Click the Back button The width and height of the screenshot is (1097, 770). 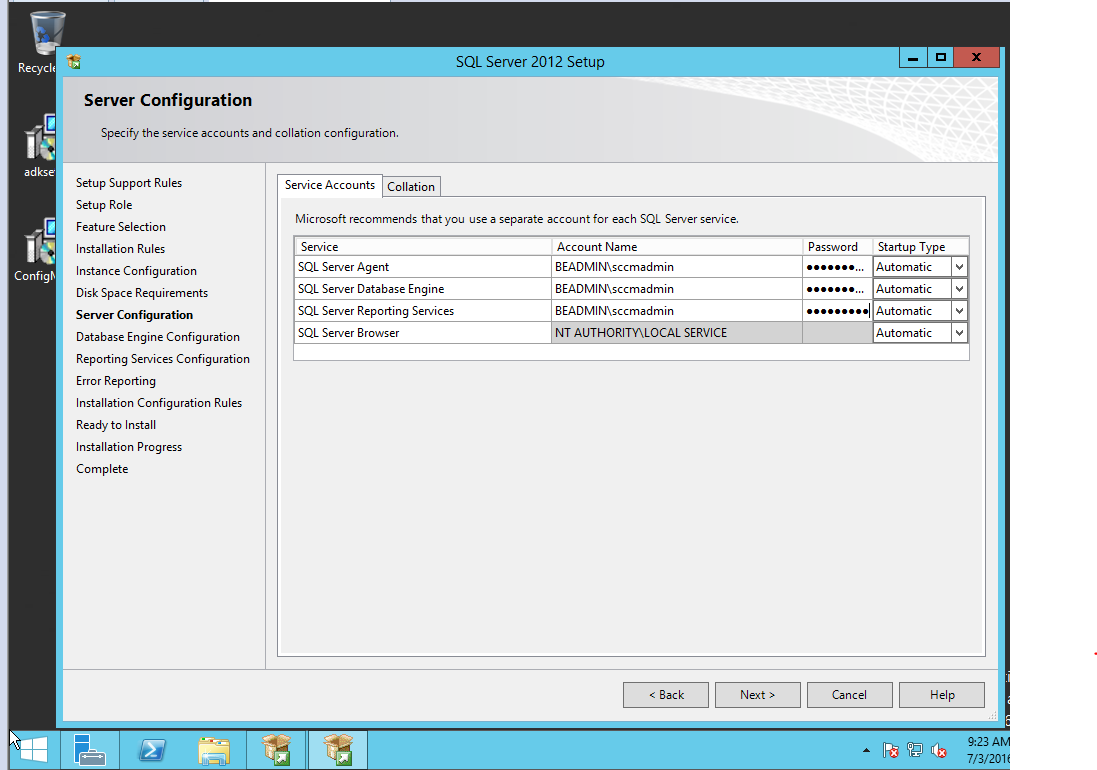point(666,695)
